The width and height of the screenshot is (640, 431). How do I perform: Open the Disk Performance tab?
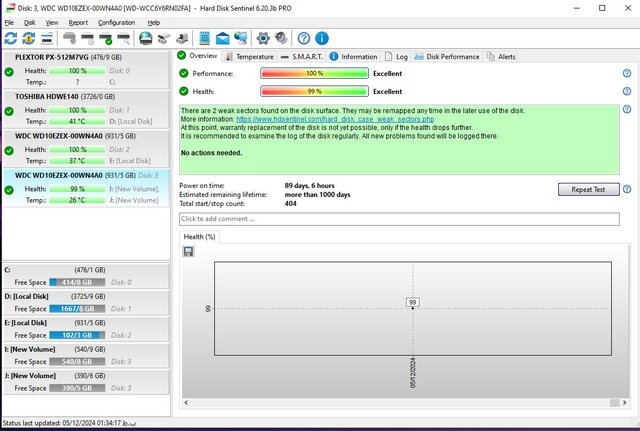click(446, 57)
